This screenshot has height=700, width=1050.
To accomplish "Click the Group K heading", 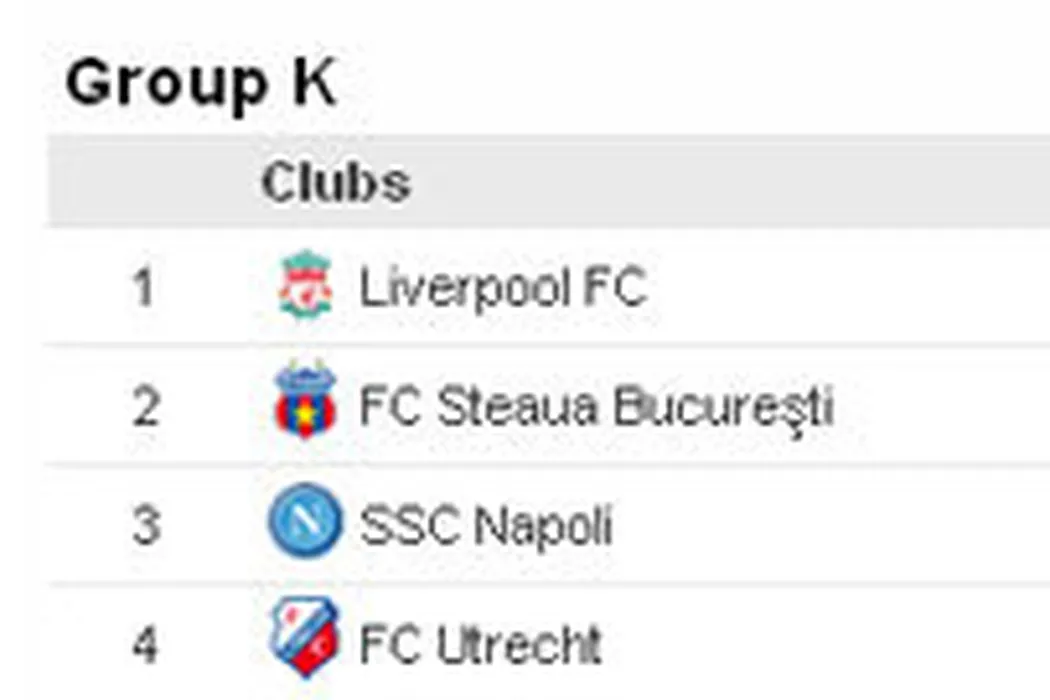I will click(x=200, y=83).
